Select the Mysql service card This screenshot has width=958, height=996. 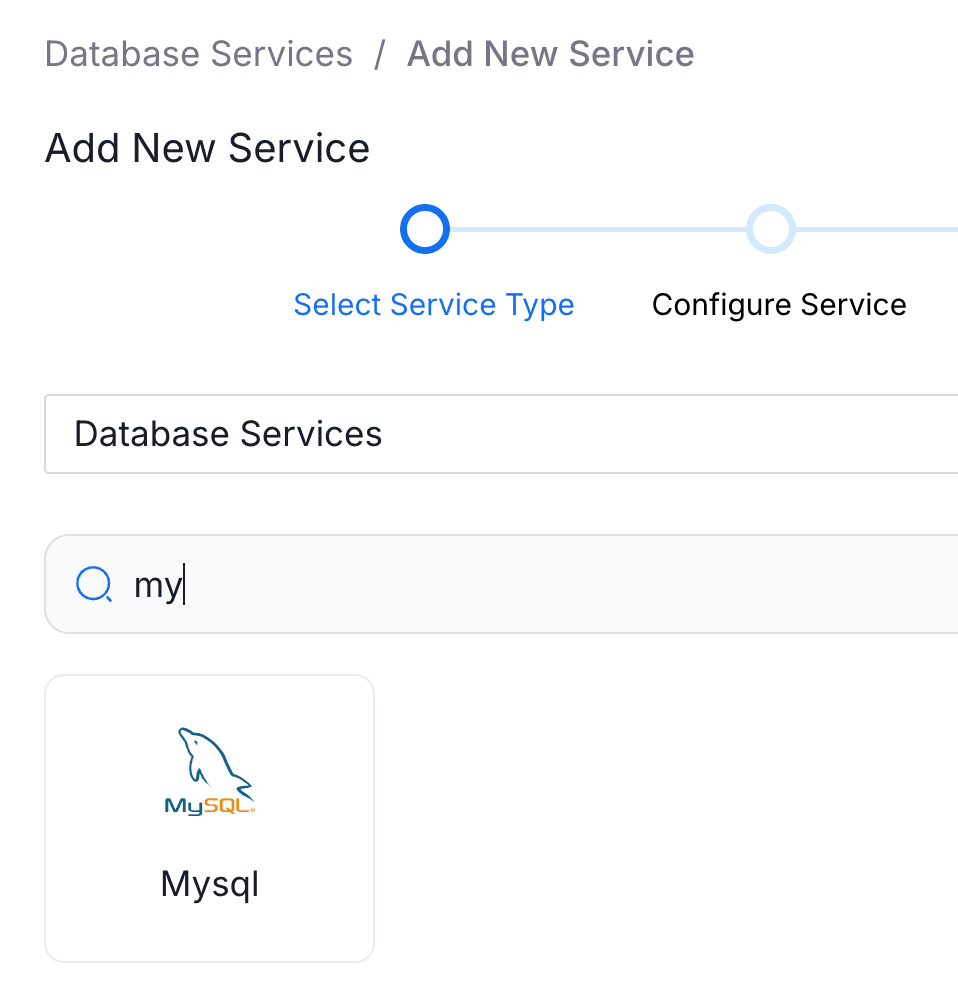[209, 817]
